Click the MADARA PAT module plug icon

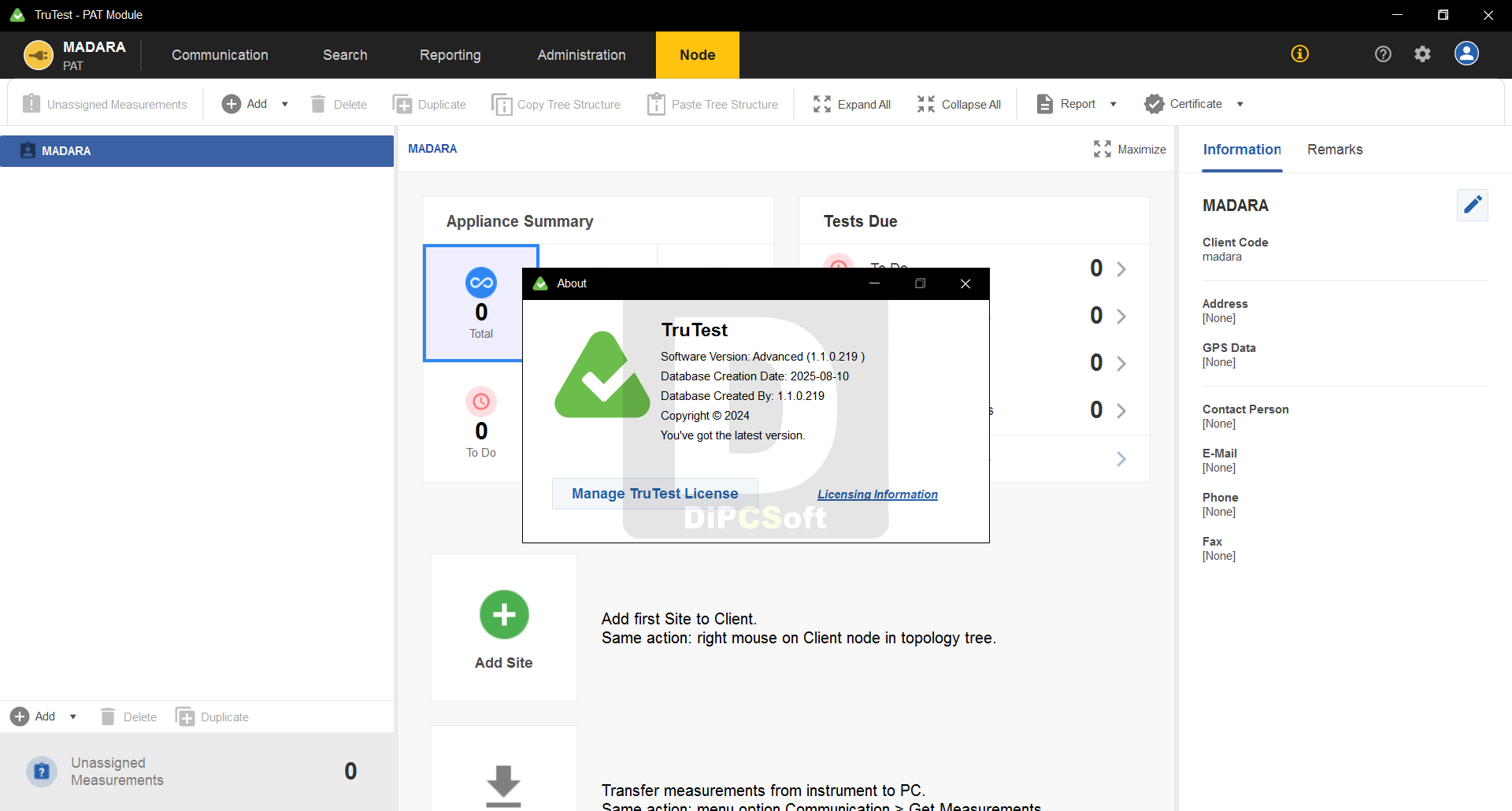pyautogui.click(x=39, y=55)
